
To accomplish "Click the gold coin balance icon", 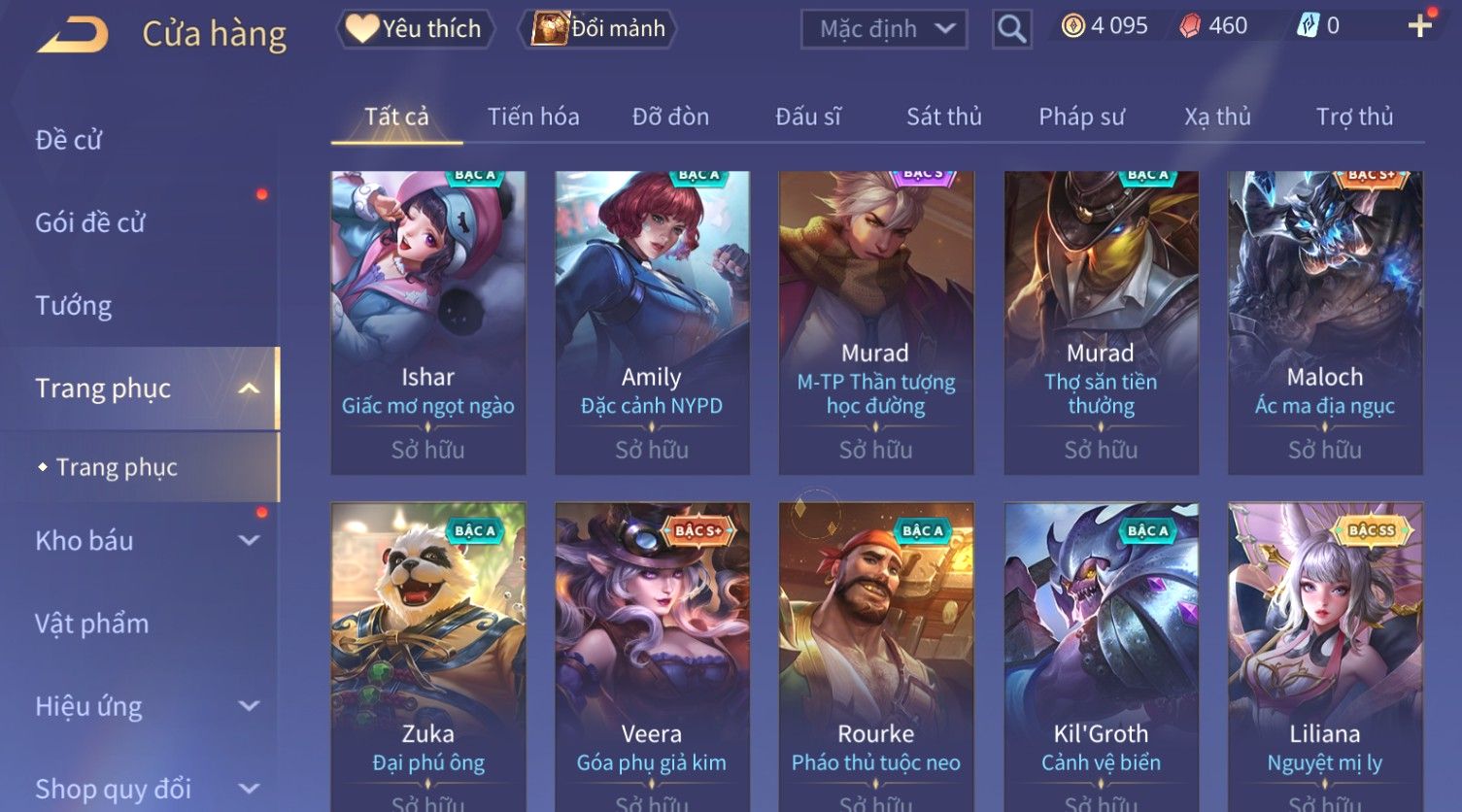I will (x=1072, y=26).
